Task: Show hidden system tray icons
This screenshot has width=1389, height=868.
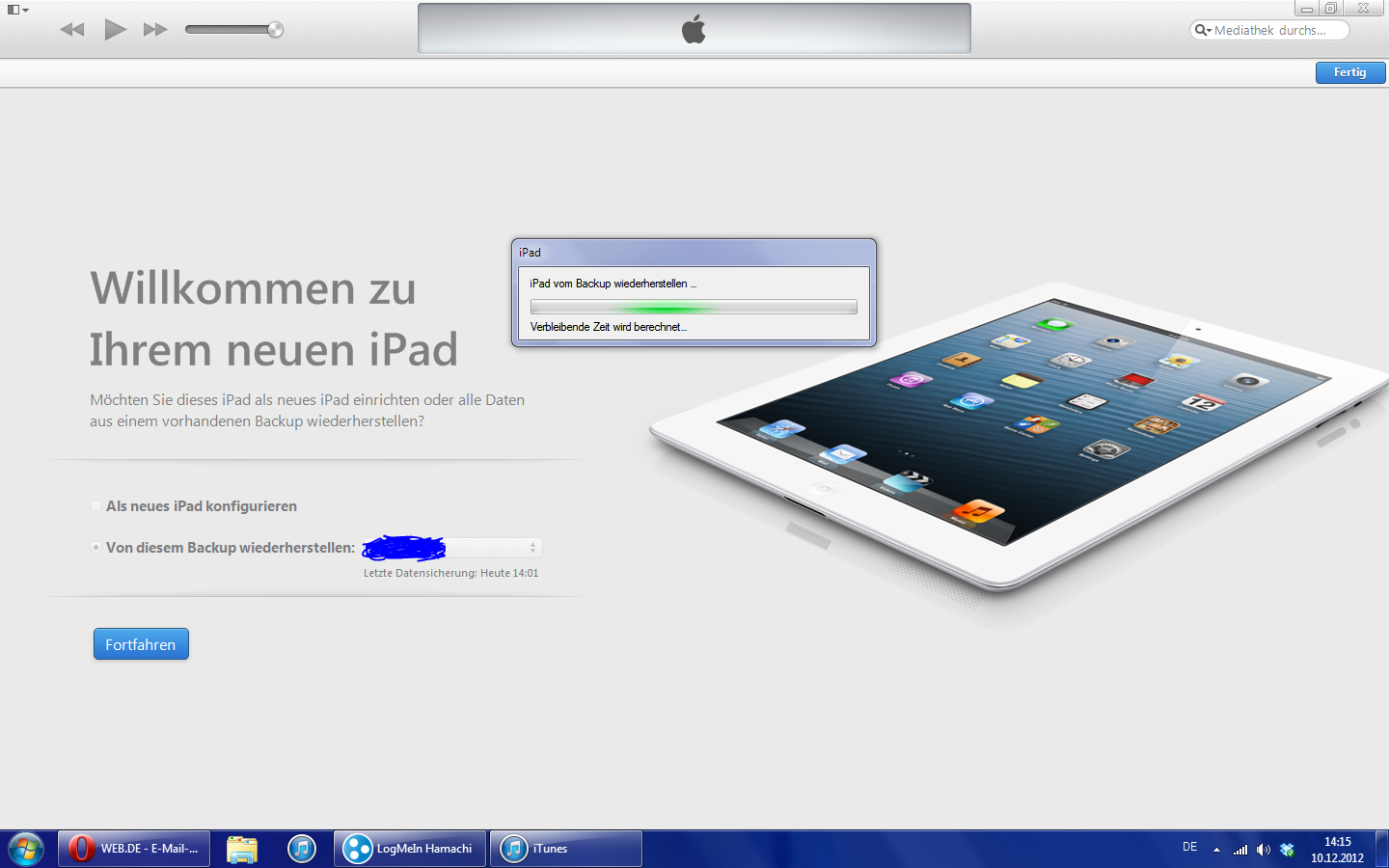Action: click(1216, 850)
